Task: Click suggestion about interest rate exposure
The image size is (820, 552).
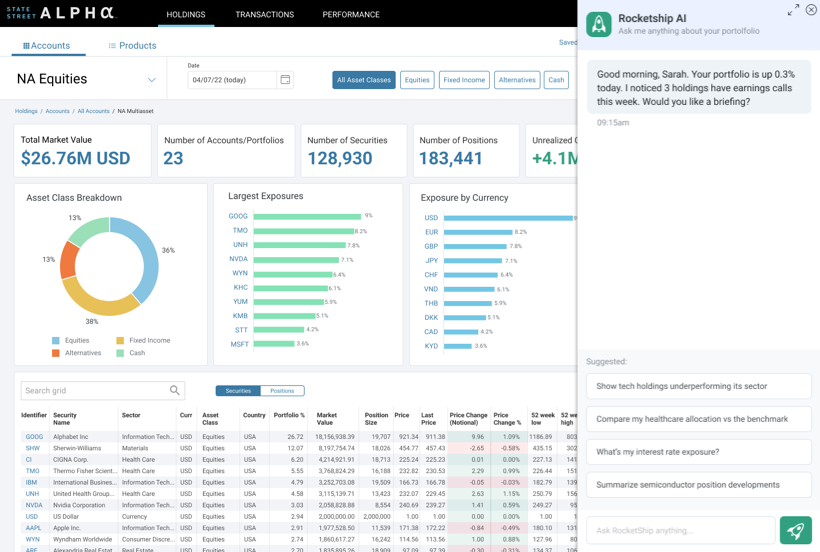Action: coord(698,452)
